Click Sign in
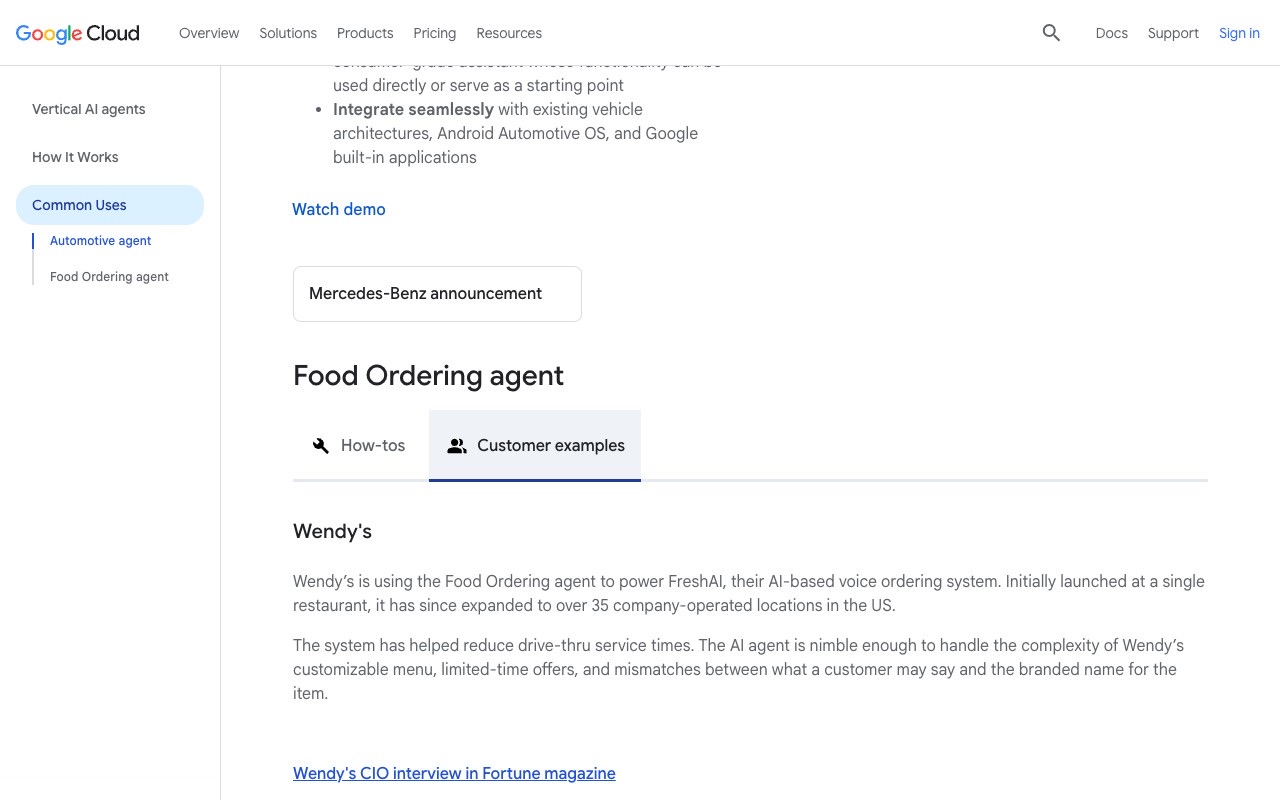 pyautogui.click(x=1239, y=33)
